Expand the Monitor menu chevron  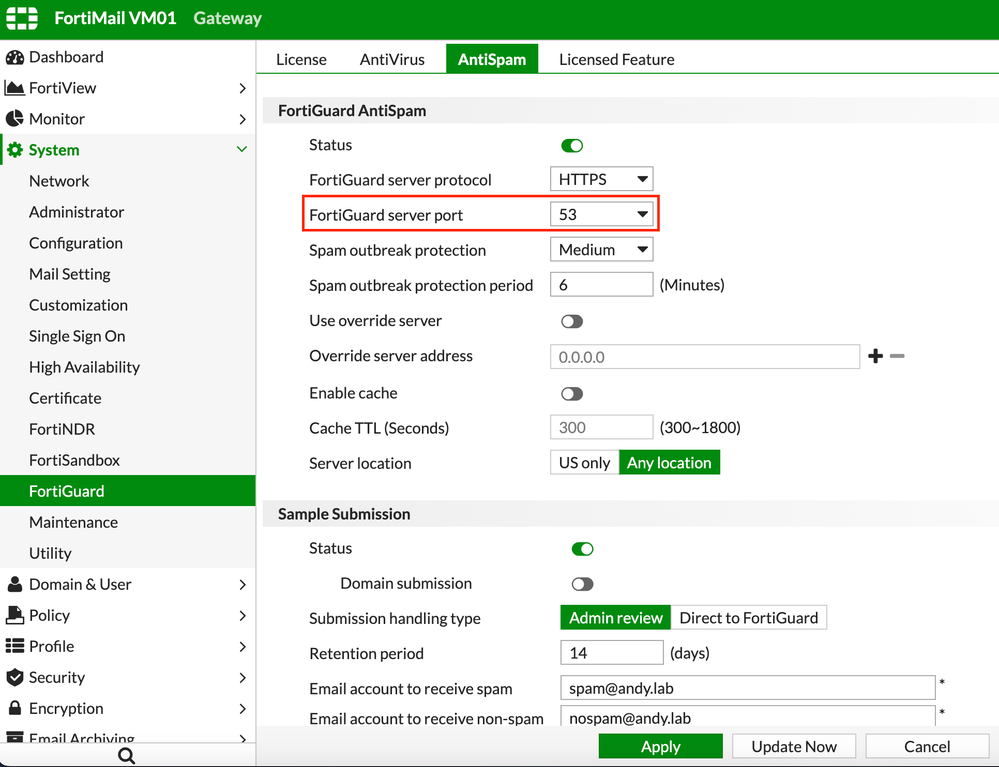pyautogui.click(x=242, y=119)
